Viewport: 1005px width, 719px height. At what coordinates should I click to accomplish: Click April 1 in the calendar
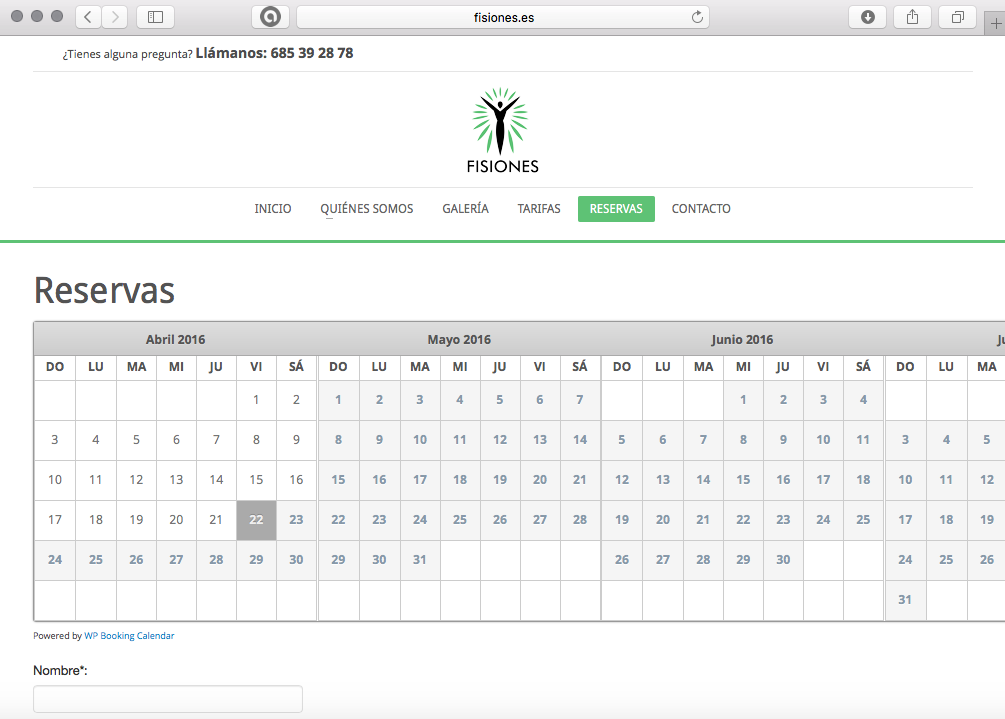coord(256,400)
